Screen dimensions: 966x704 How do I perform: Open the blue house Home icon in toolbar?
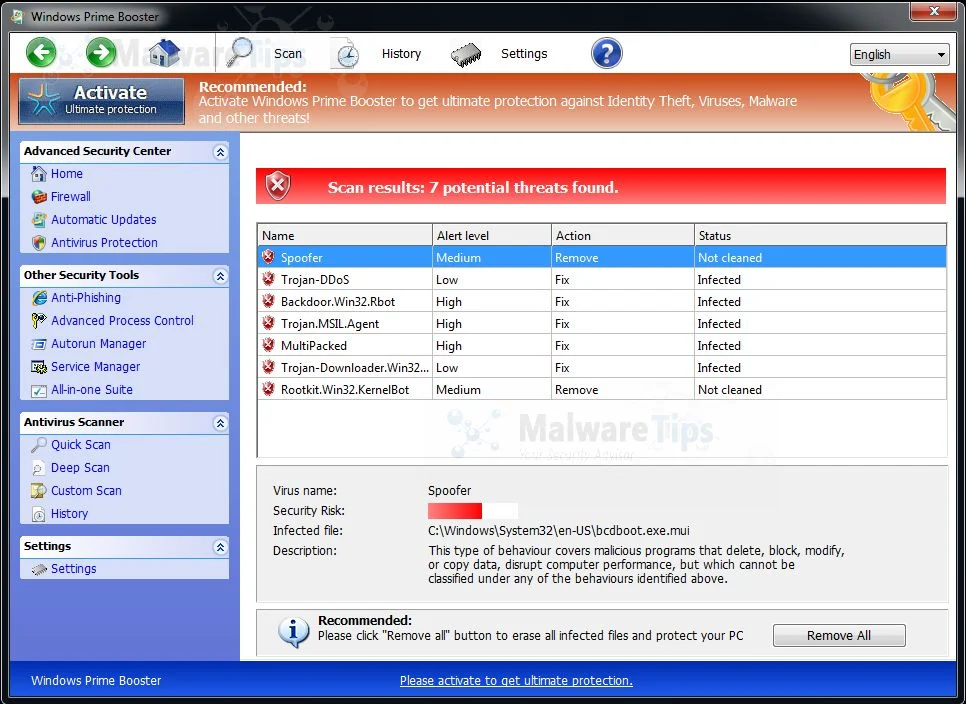[x=164, y=53]
